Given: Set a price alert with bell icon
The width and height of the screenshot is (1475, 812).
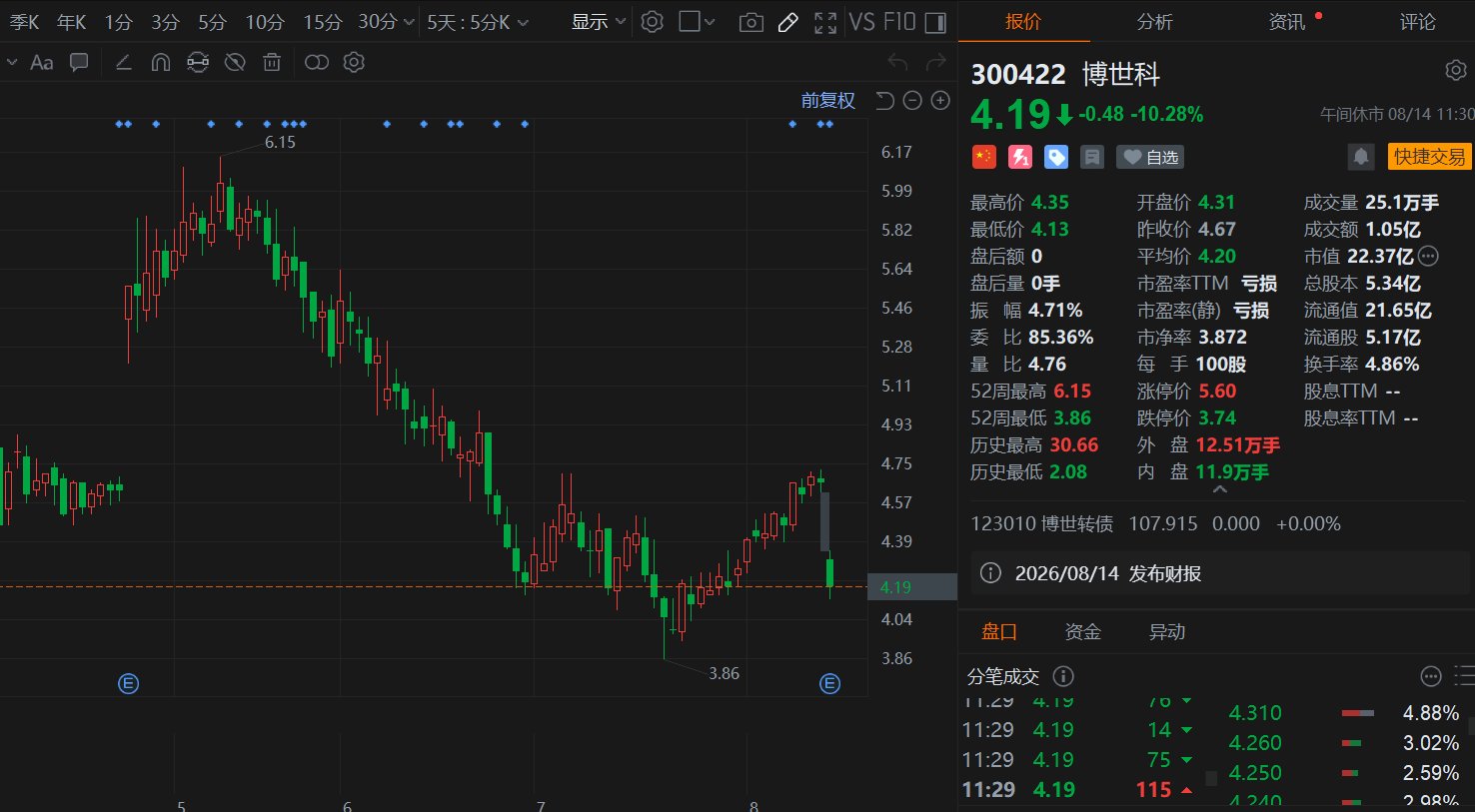Looking at the screenshot, I should [x=1360, y=157].
